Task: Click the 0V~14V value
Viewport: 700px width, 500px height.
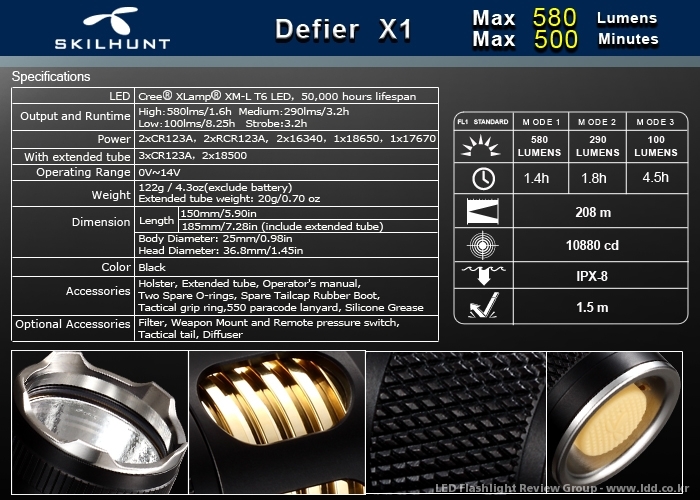Action: click(159, 172)
